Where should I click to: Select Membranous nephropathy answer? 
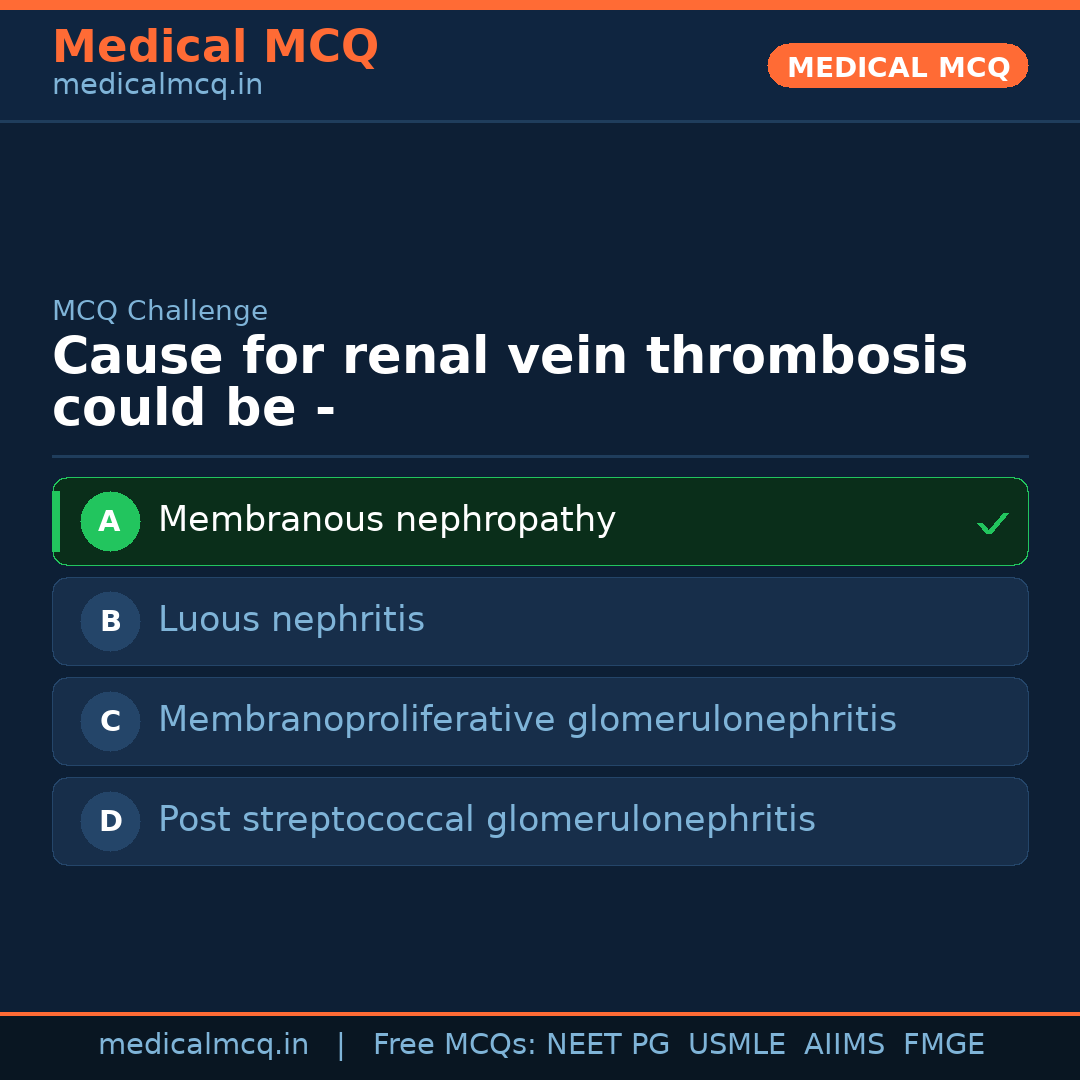(387, 520)
